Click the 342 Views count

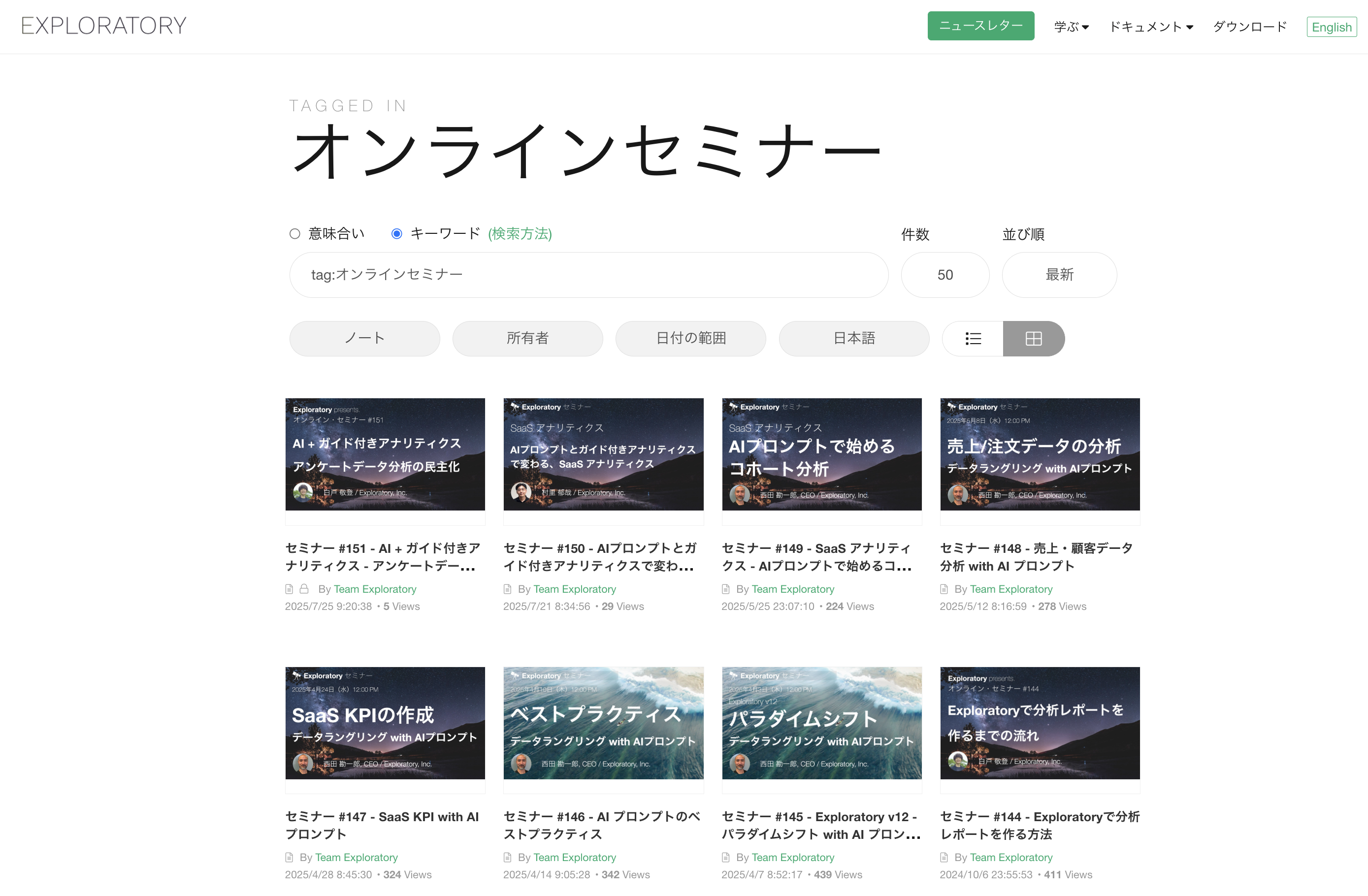(626, 875)
